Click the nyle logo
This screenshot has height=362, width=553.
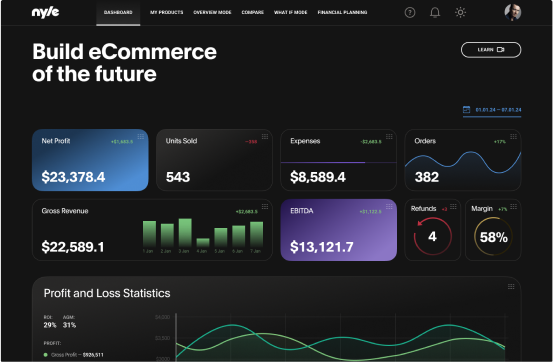click(45, 12)
